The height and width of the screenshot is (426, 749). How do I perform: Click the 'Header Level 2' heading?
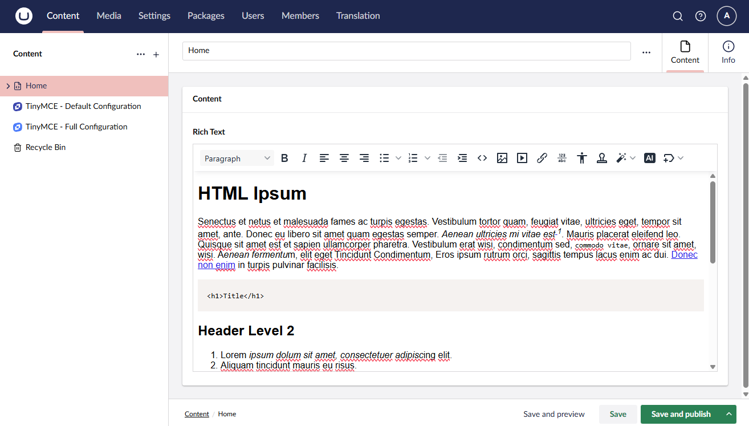tap(246, 330)
